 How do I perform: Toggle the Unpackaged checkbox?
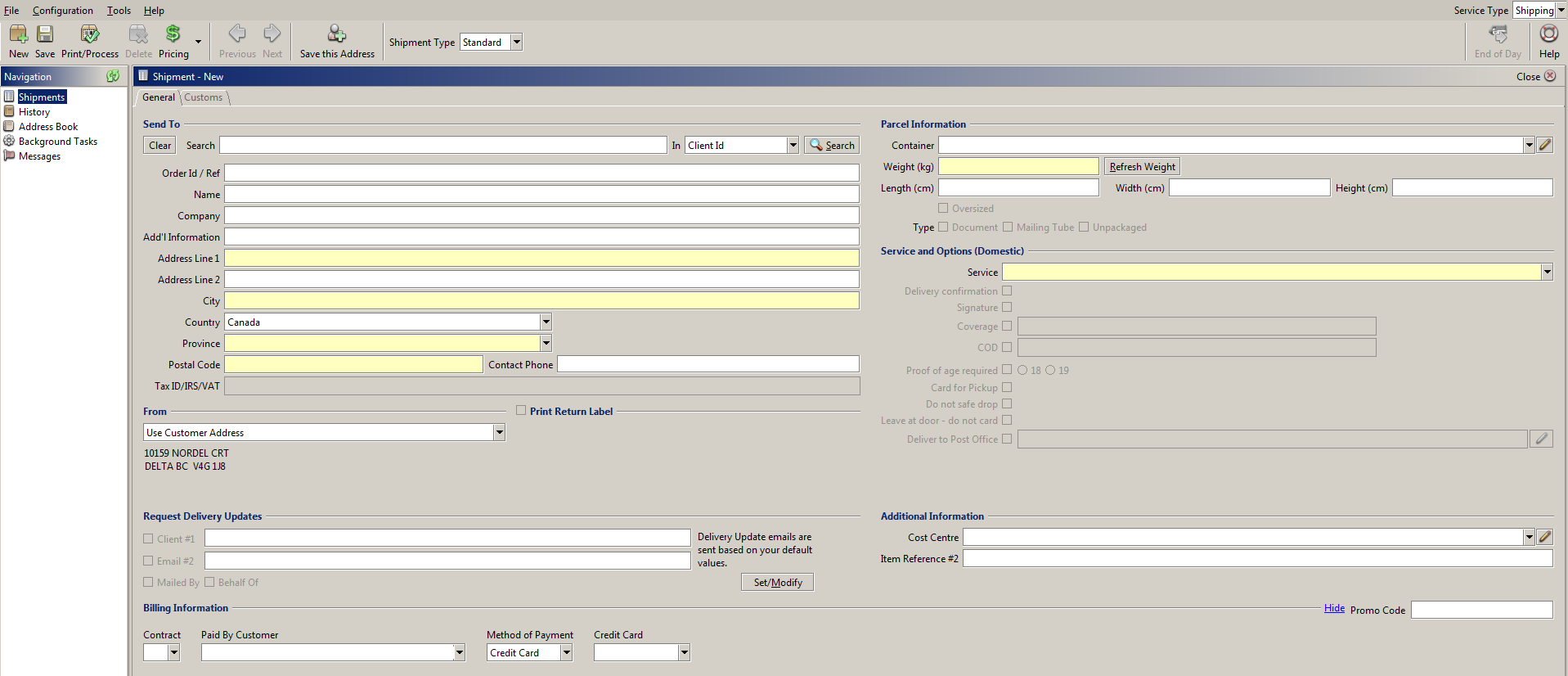(x=1084, y=227)
